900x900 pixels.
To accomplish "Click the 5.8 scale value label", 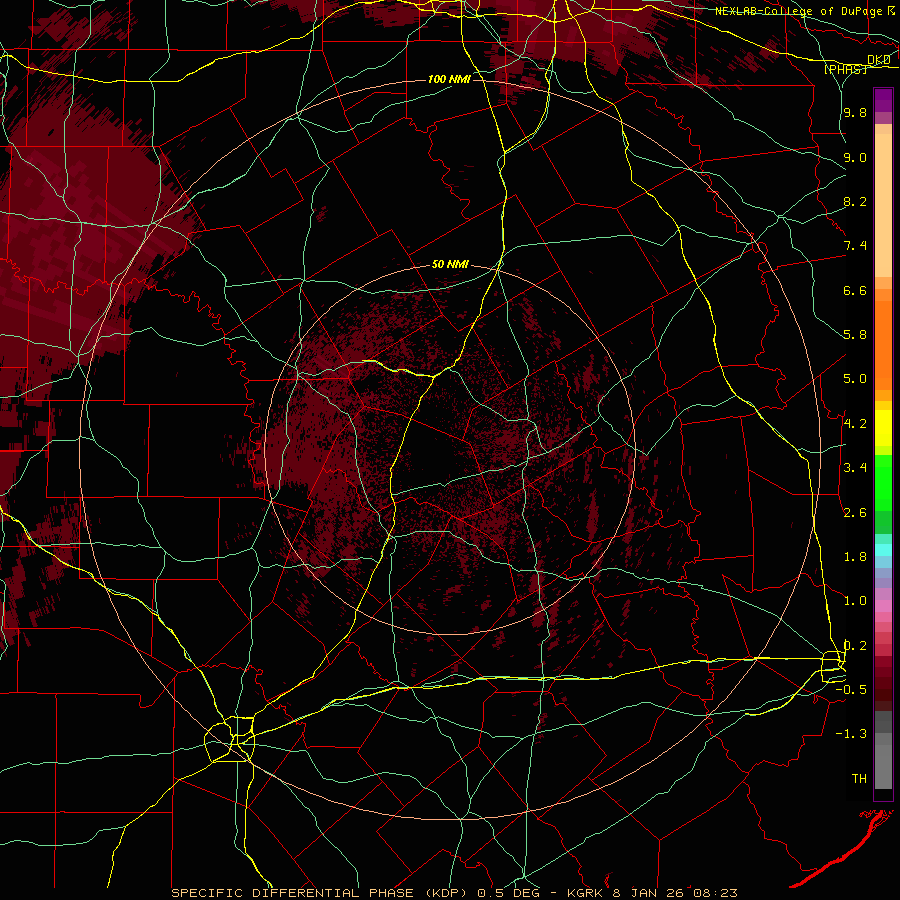I will (855, 334).
